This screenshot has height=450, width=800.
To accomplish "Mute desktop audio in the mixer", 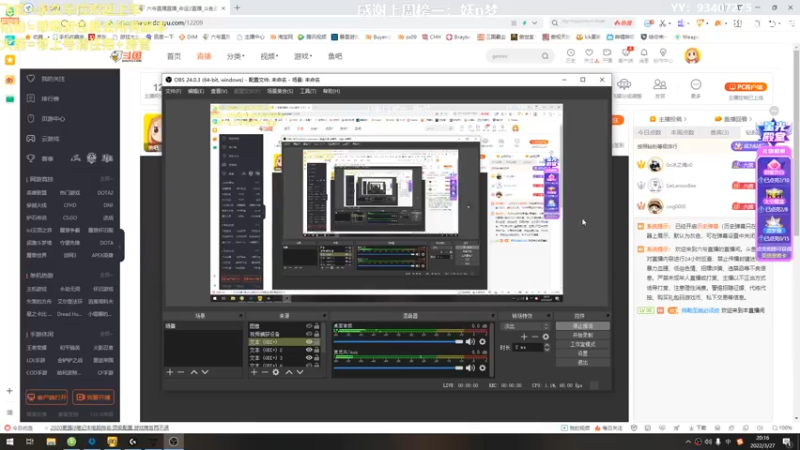I will (470, 341).
